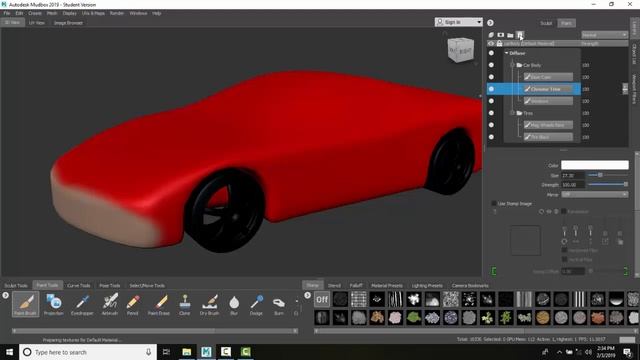Viewport: 640px width, 360px height.
Task: Select the Clone tool
Action: [184, 304]
